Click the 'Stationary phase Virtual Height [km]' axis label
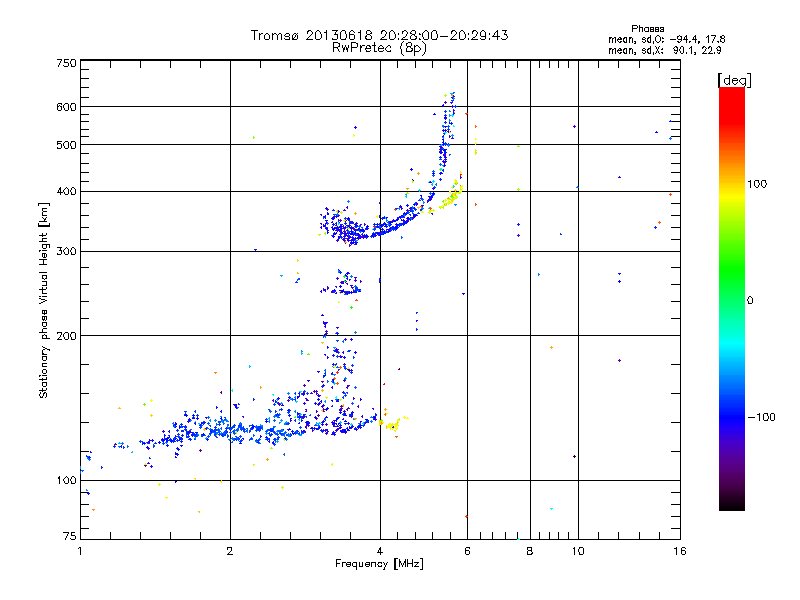Viewport: 800px width, 600px height. 44,301
